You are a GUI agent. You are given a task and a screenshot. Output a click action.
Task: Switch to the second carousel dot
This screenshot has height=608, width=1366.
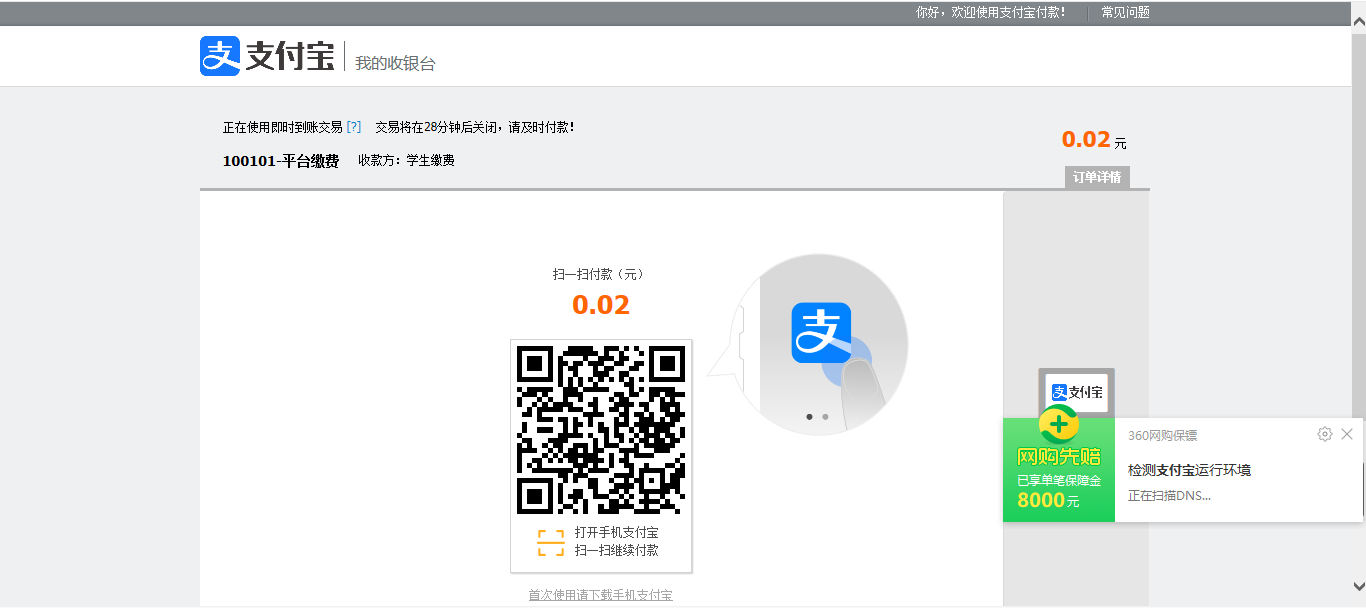pos(825,417)
